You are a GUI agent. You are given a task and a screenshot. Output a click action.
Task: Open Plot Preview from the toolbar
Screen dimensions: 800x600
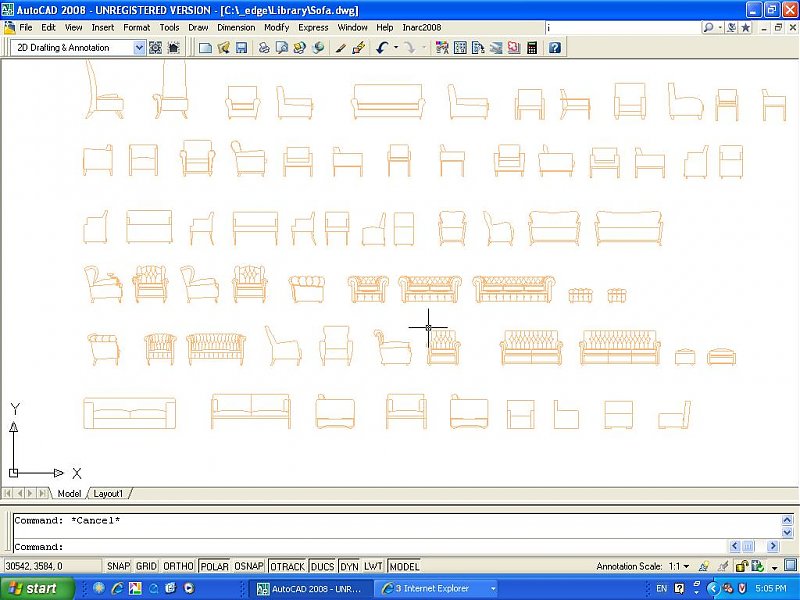pos(282,48)
